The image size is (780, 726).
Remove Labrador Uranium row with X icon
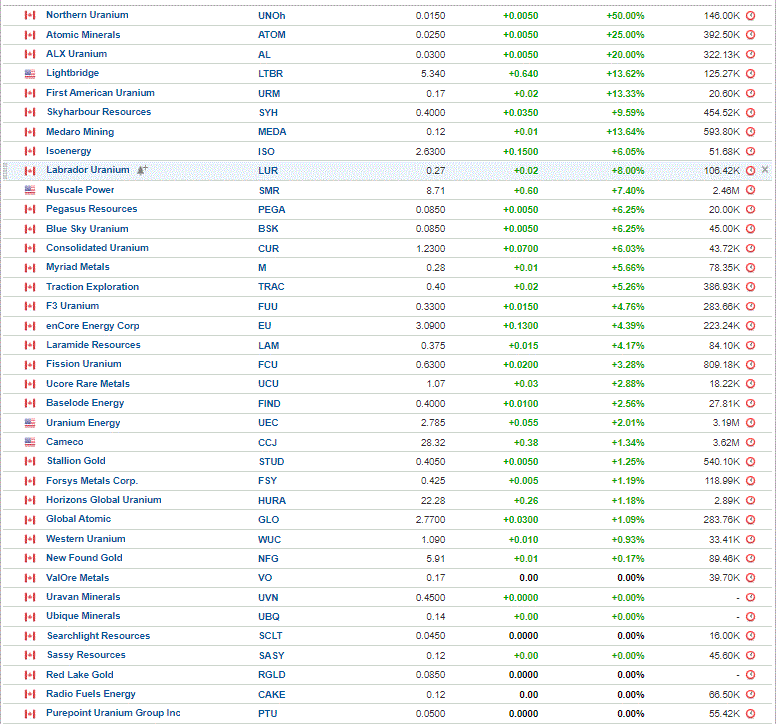point(765,170)
